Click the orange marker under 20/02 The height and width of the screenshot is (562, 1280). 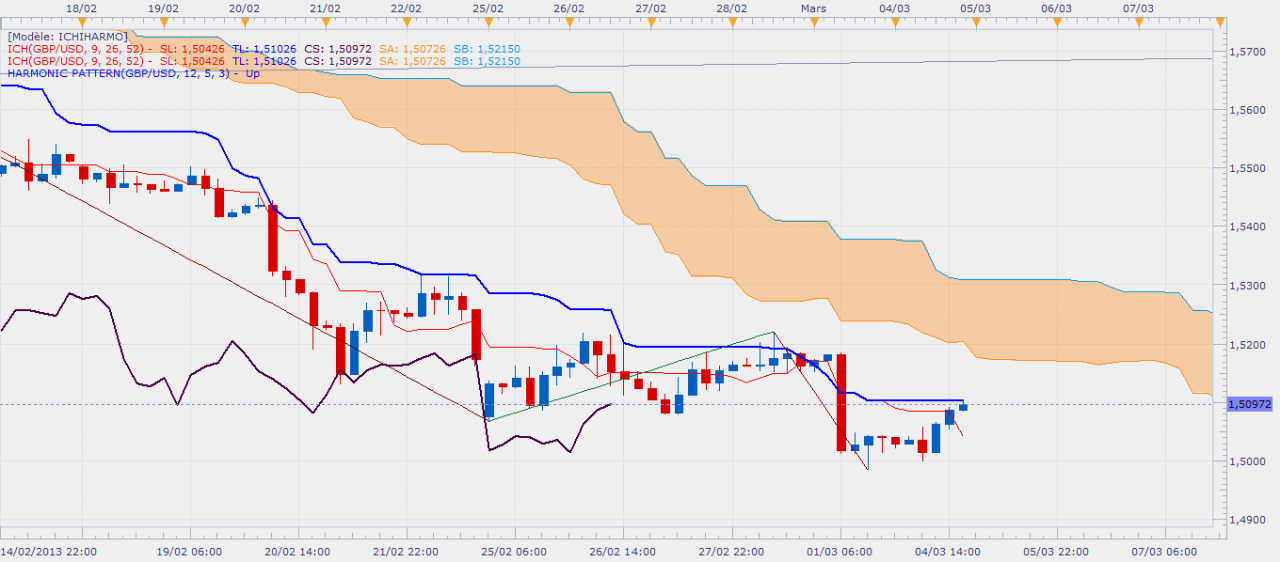(244, 20)
